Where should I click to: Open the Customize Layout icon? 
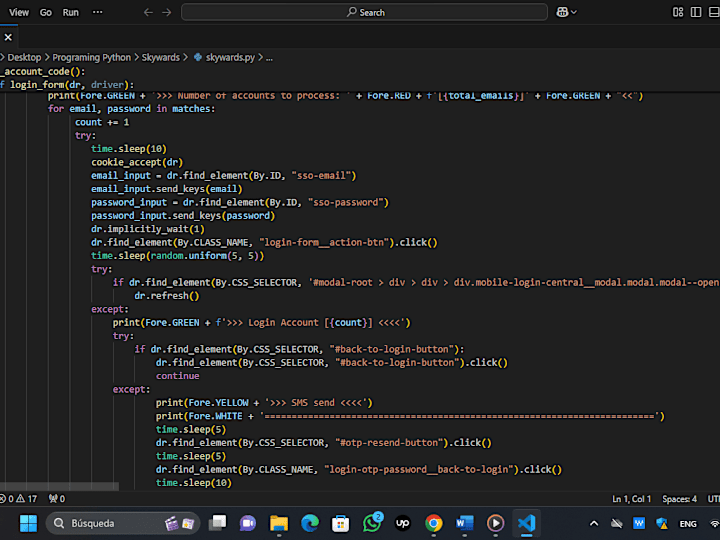[678, 12]
